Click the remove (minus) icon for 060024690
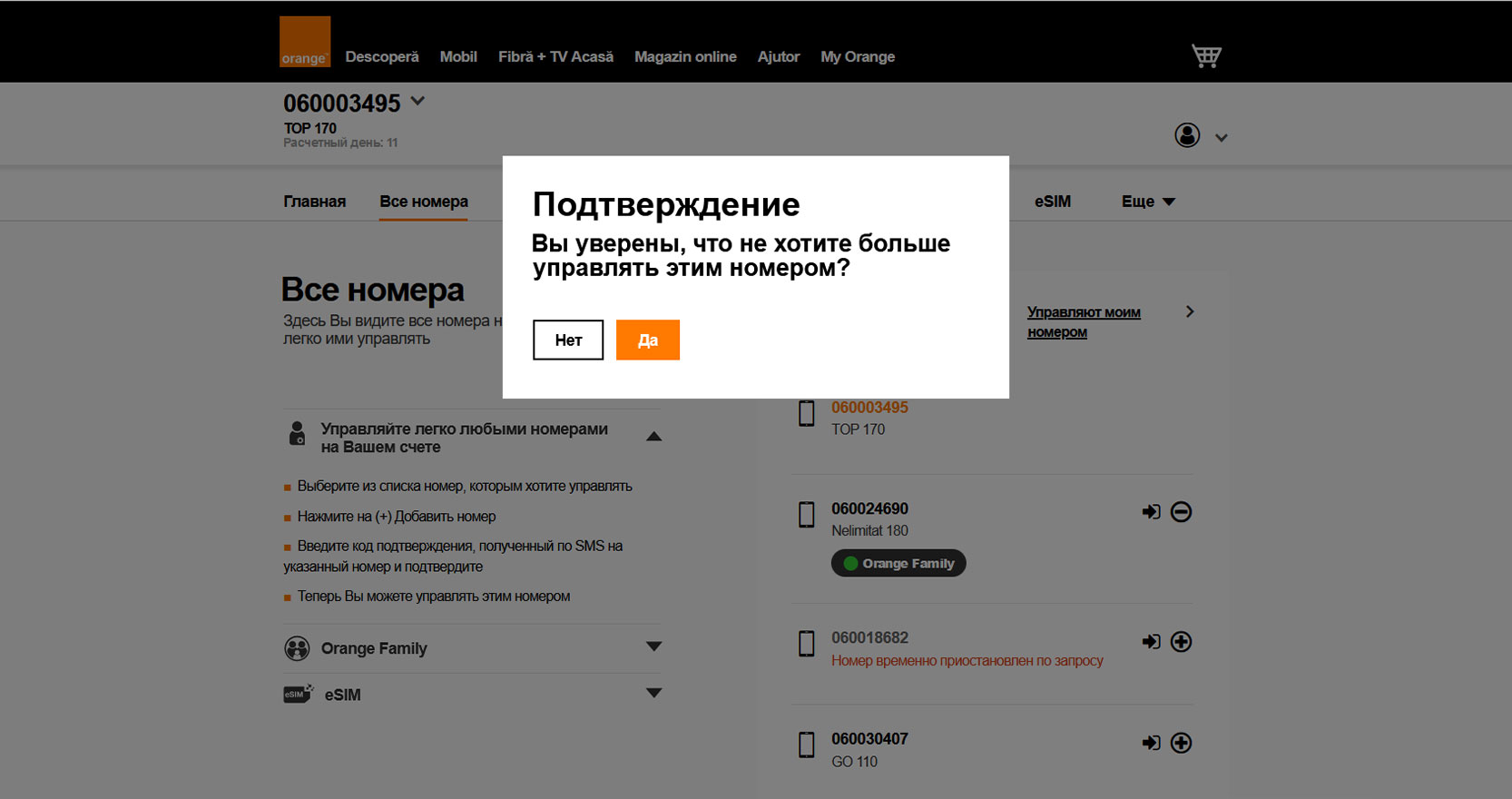This screenshot has height=799, width=1512. point(1181,512)
